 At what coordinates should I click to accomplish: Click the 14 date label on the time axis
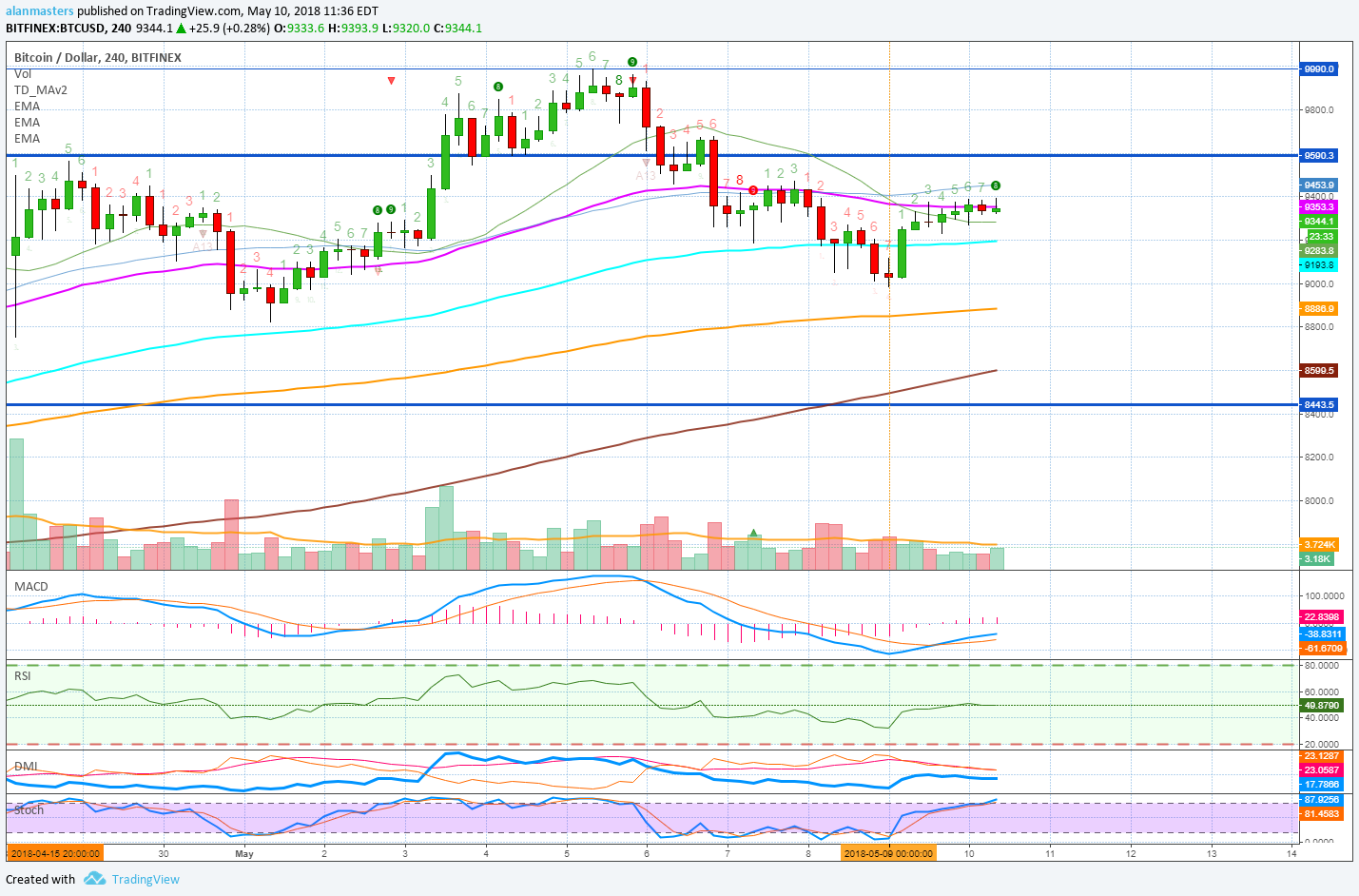pos(1291,853)
